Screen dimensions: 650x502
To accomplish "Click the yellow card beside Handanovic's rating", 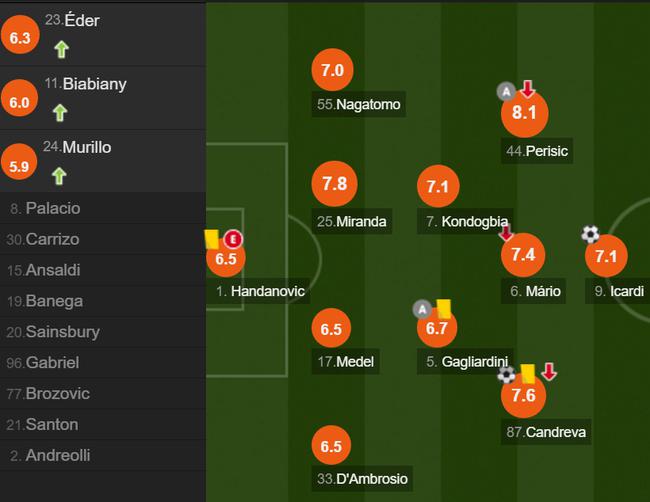I will 212,240.
